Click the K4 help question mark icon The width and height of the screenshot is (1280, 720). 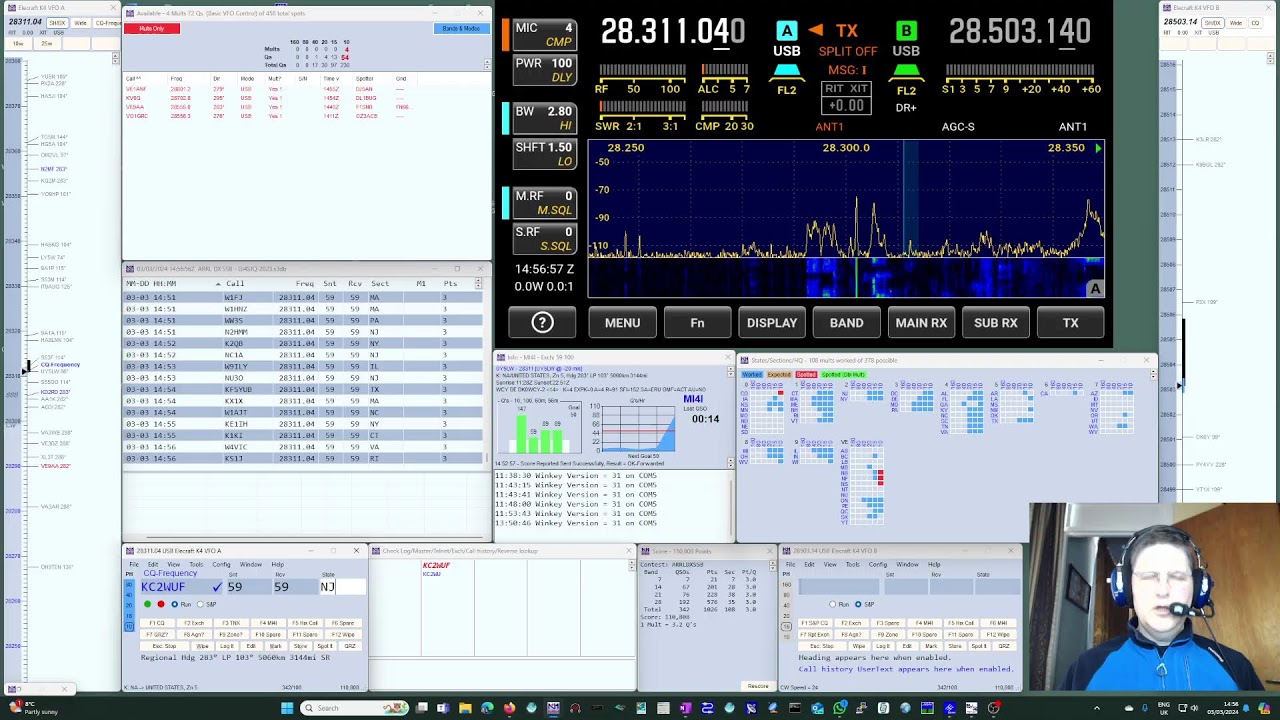pyautogui.click(x=542, y=322)
